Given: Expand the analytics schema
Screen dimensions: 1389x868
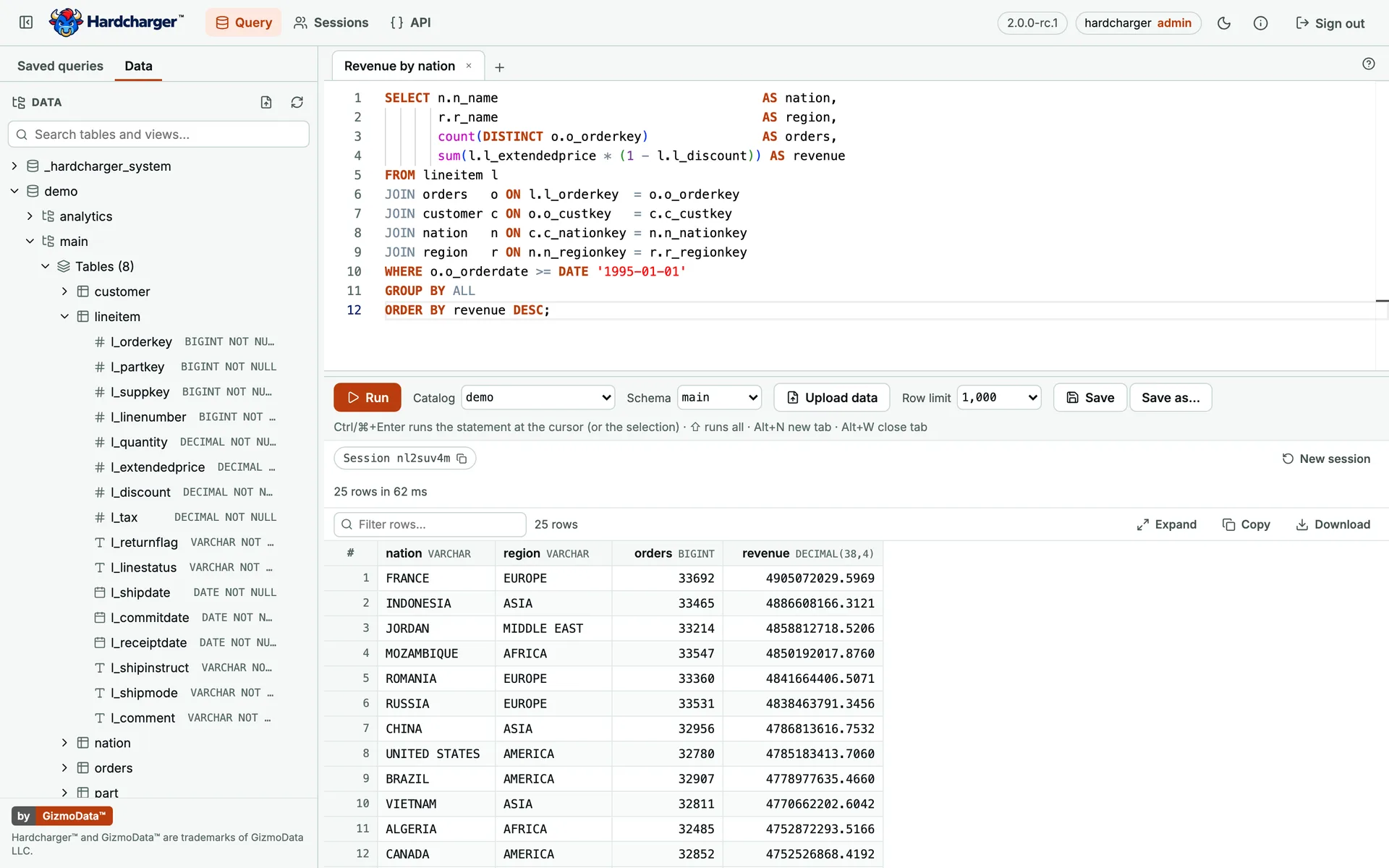Looking at the screenshot, I should 30,216.
